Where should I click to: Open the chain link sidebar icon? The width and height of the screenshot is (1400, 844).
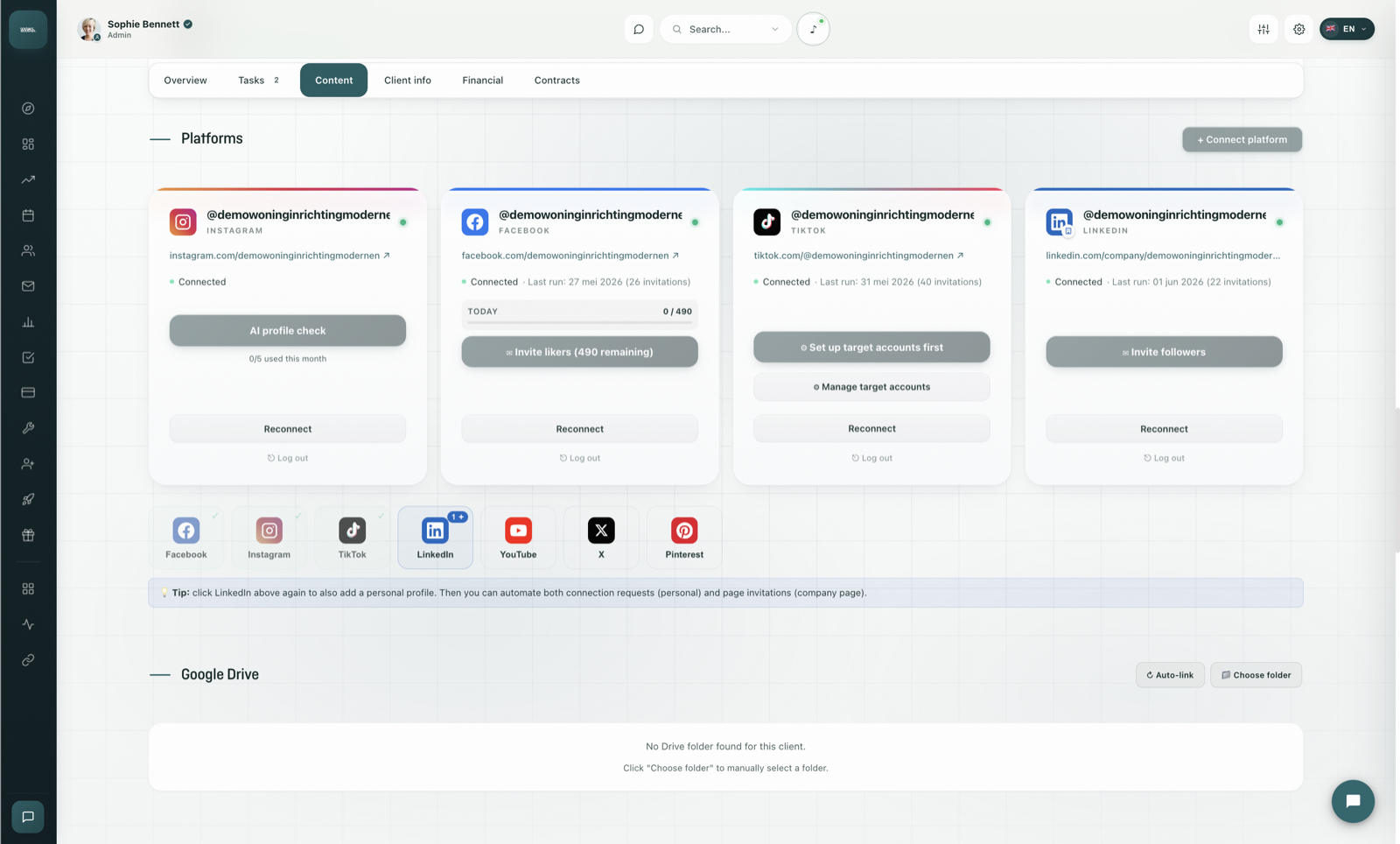pyautogui.click(x=28, y=660)
